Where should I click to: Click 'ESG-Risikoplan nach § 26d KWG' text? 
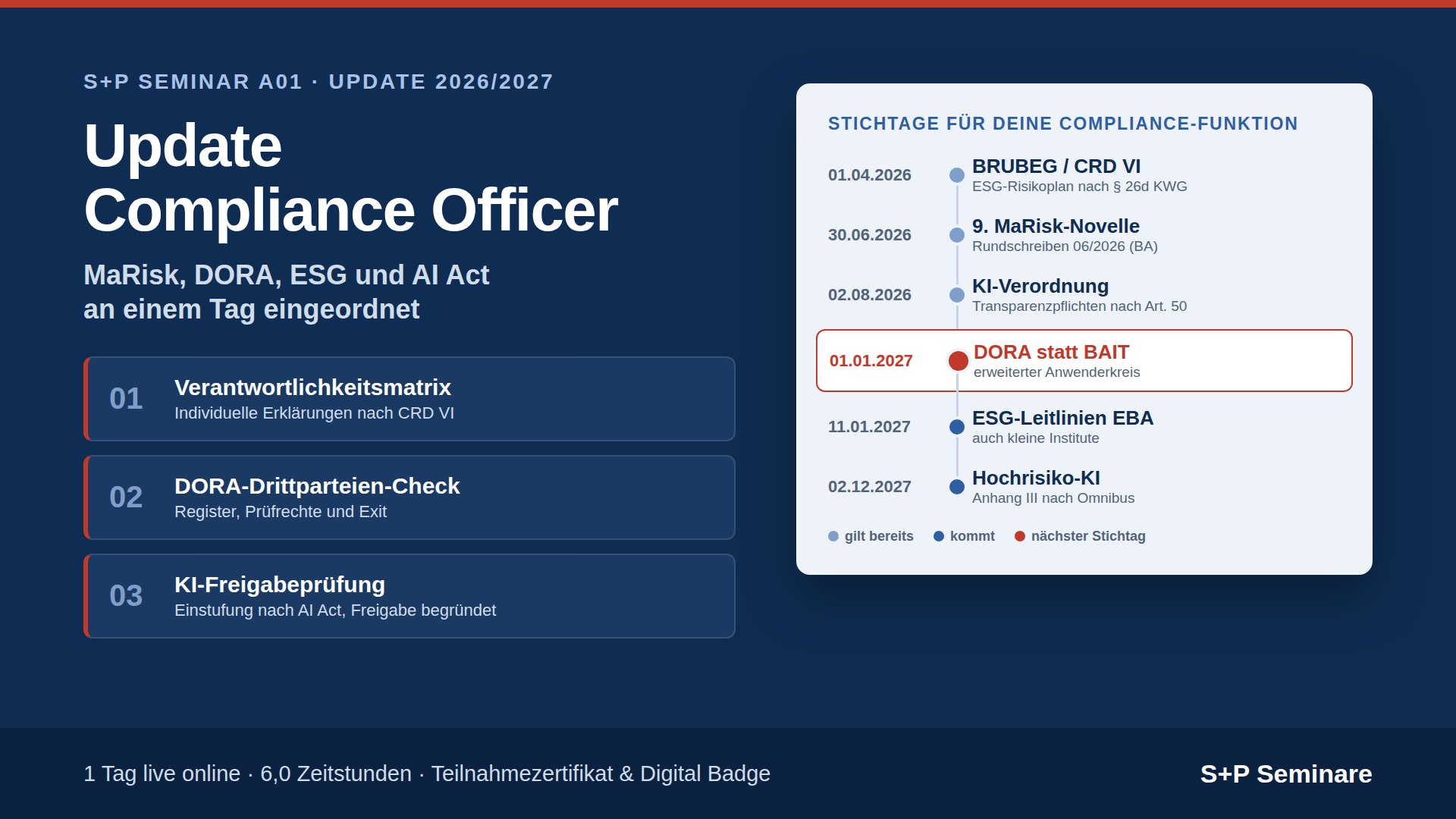click(1080, 187)
